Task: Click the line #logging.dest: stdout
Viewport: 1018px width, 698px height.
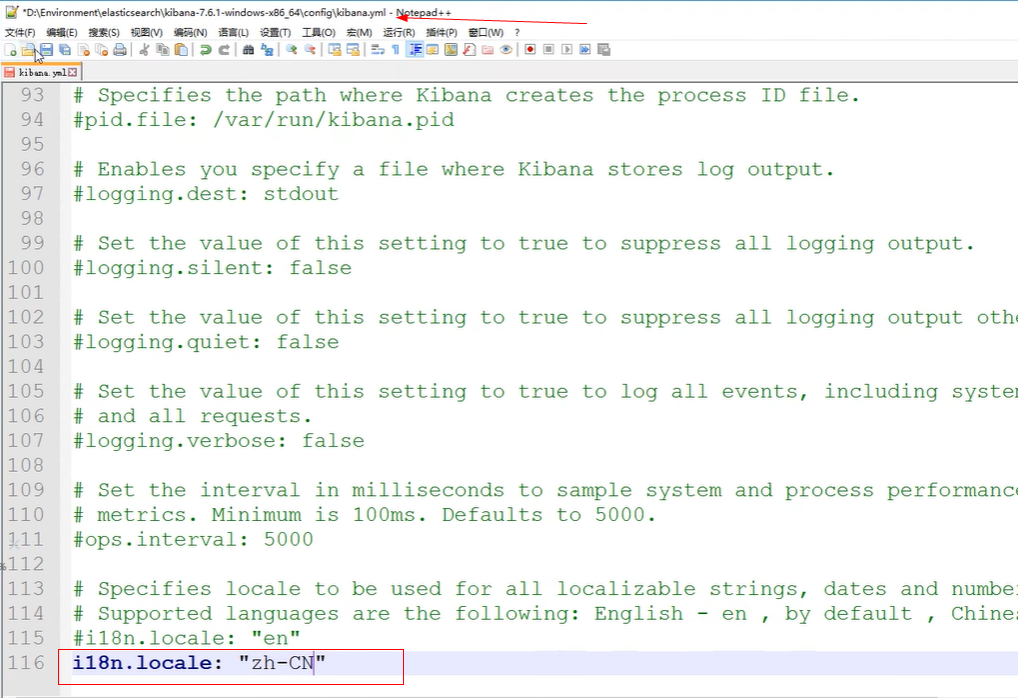Action: pyautogui.click(x=206, y=194)
